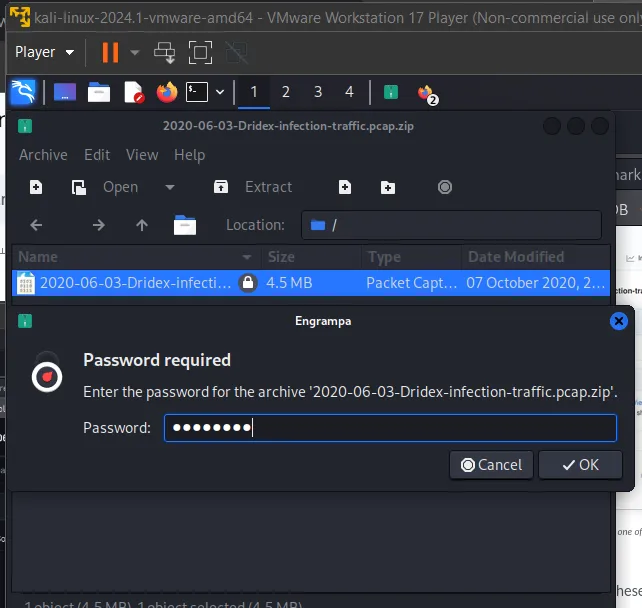This screenshot has height=608, width=642.
Task: Click the Password input field
Action: (390, 428)
